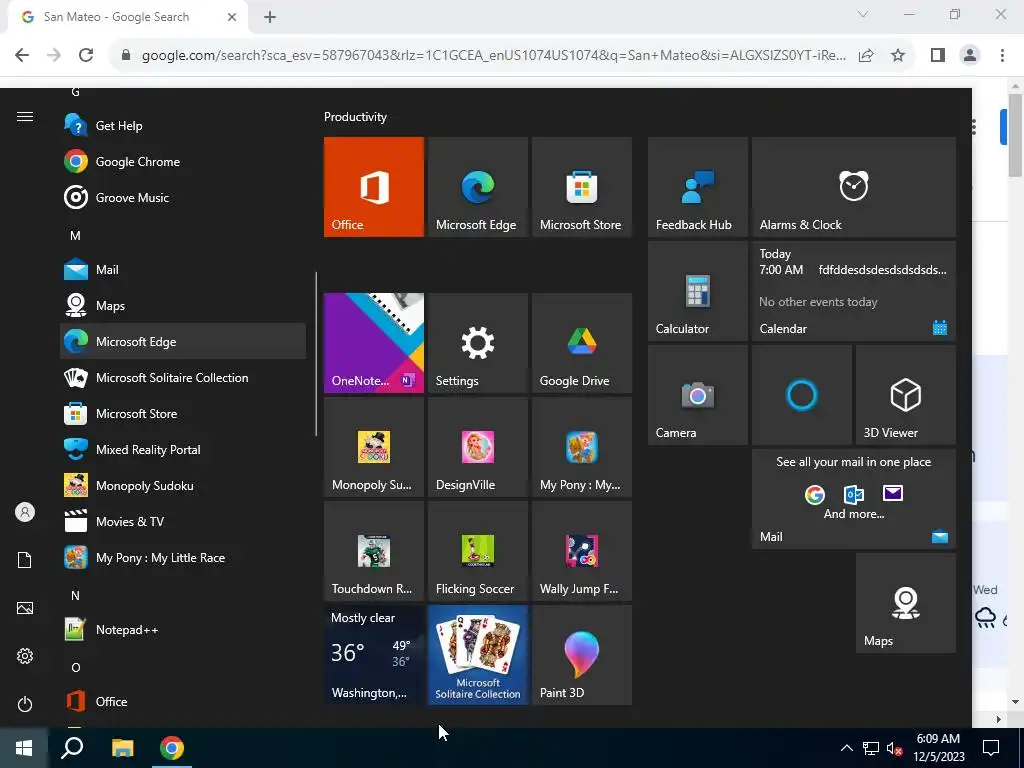Open the Mail live tile
1024x768 pixels.
point(854,499)
